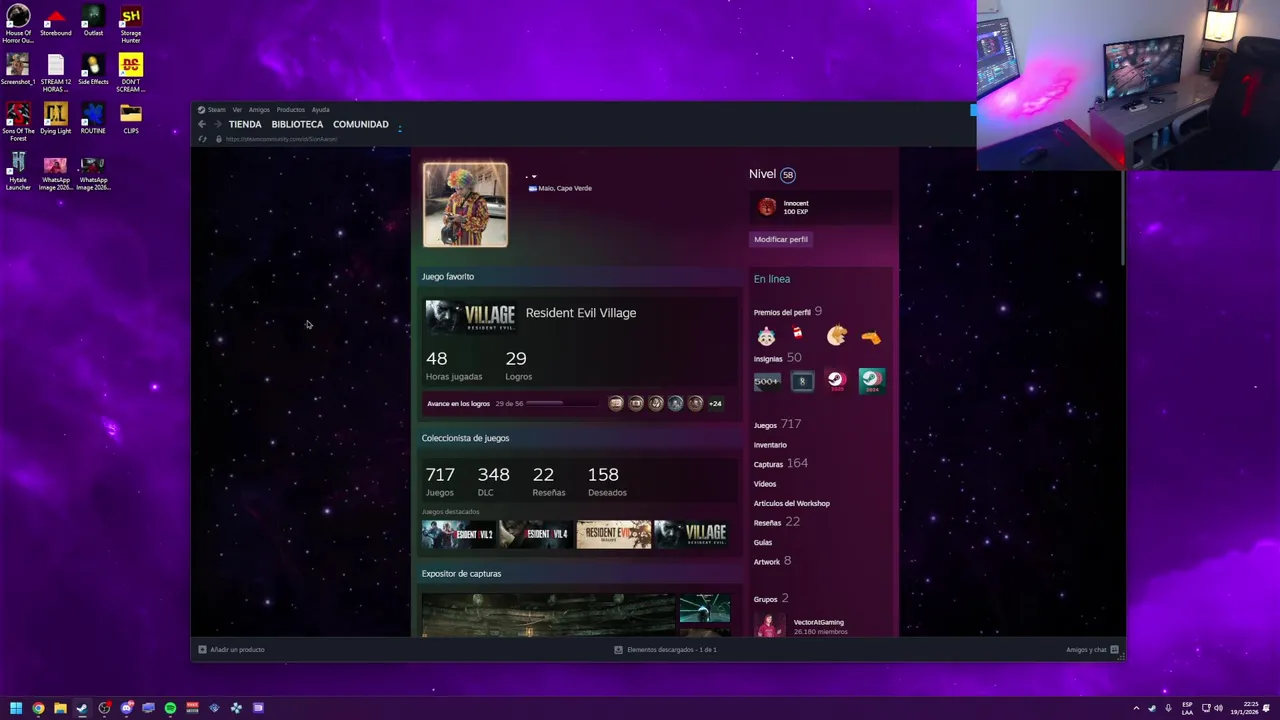This screenshot has height=720, width=1280.
Task: Open the Ayuda menu
Action: [x=320, y=110]
